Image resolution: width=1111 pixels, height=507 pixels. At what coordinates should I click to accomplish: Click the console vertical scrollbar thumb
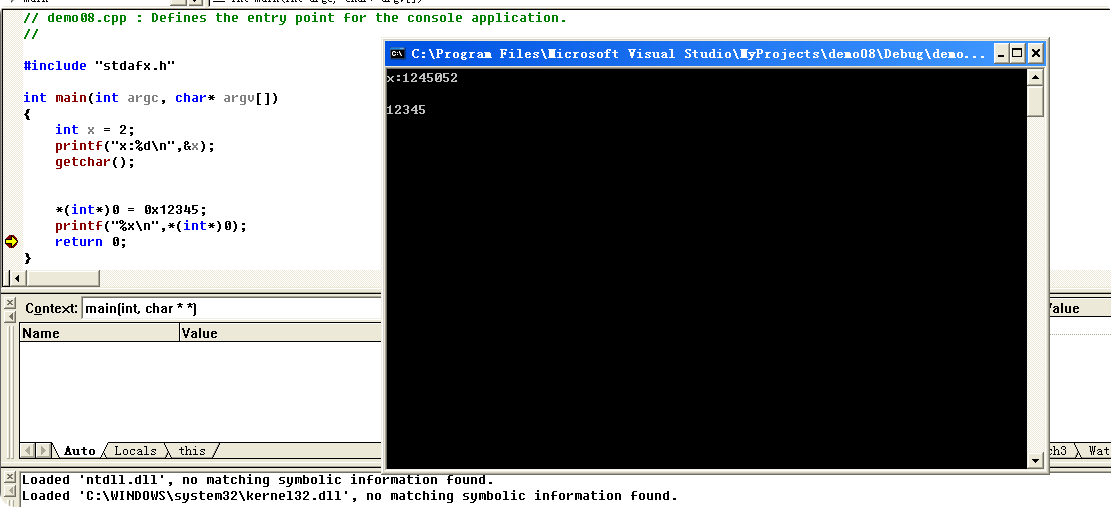tap(1035, 101)
